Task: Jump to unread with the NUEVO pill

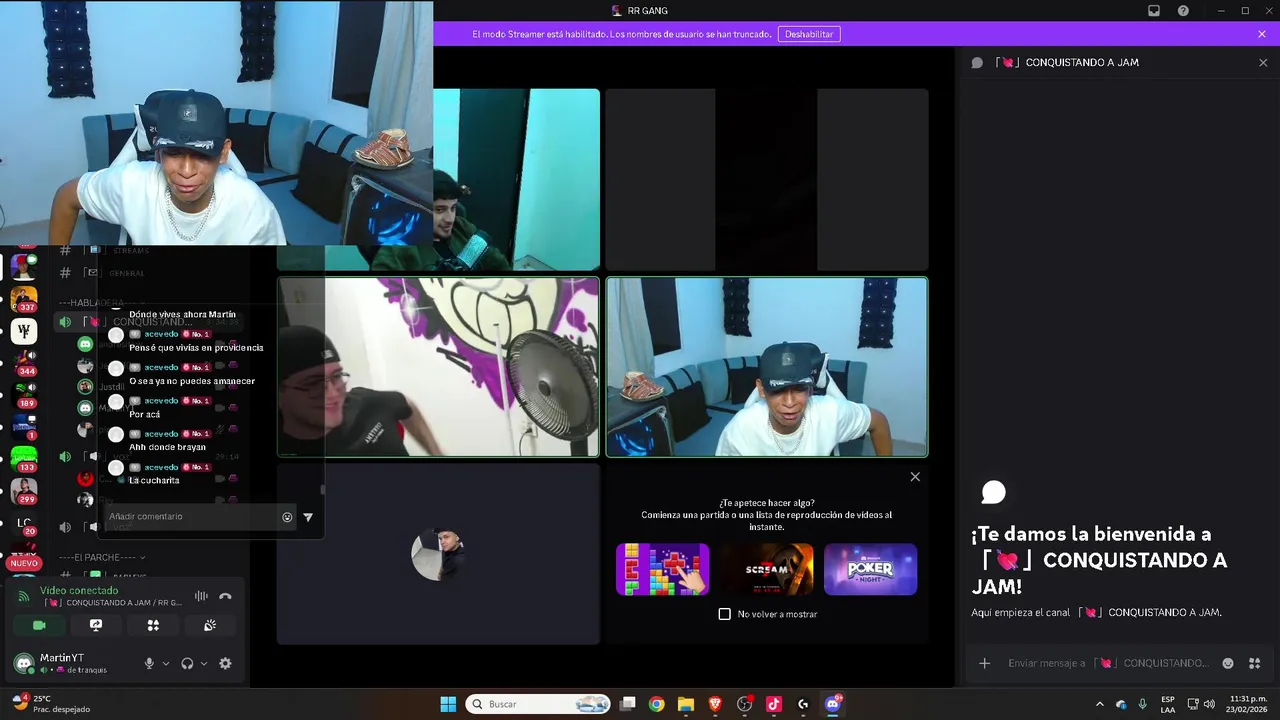Action: pyautogui.click(x=24, y=563)
